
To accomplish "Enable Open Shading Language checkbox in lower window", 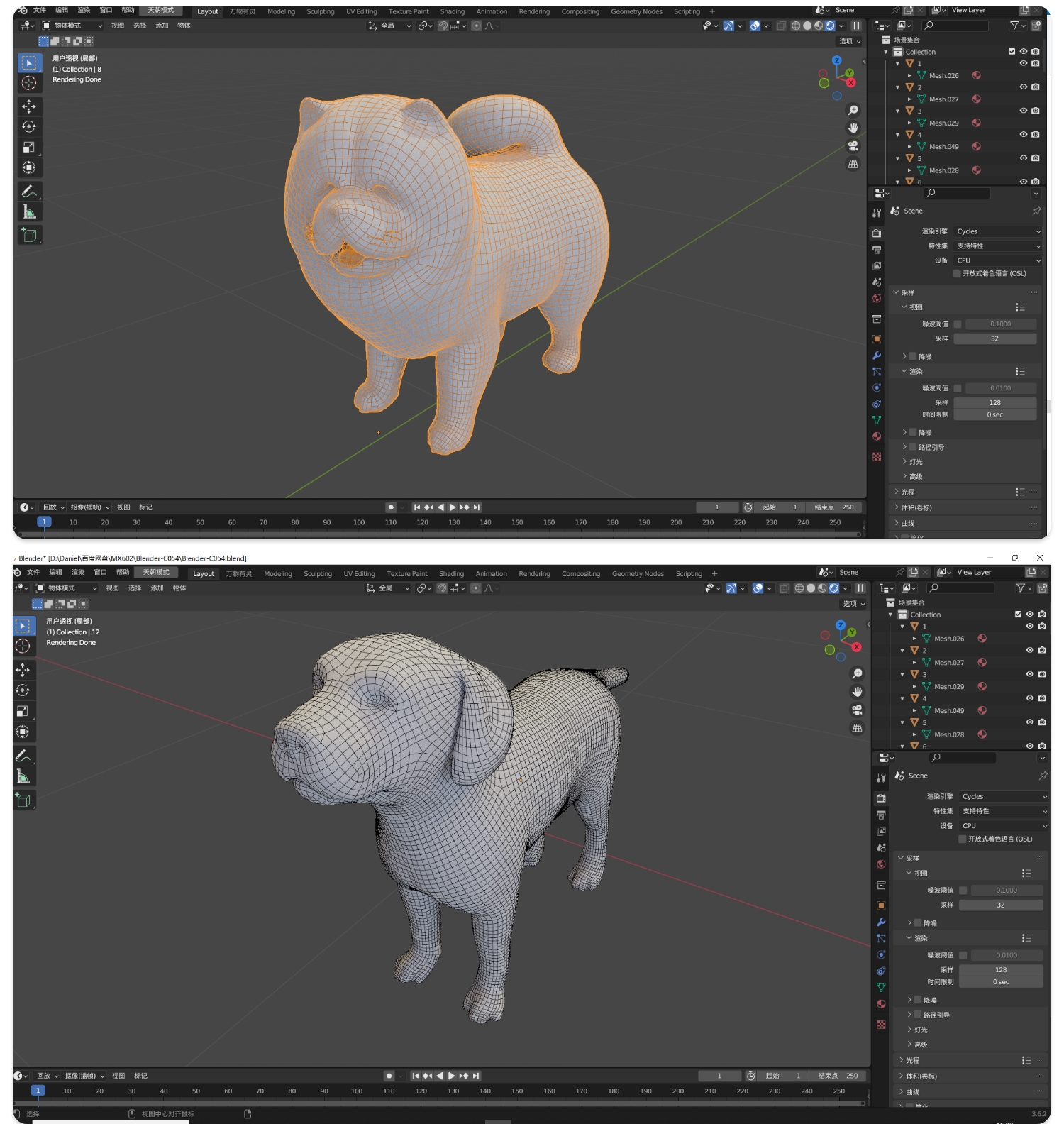I will (963, 839).
